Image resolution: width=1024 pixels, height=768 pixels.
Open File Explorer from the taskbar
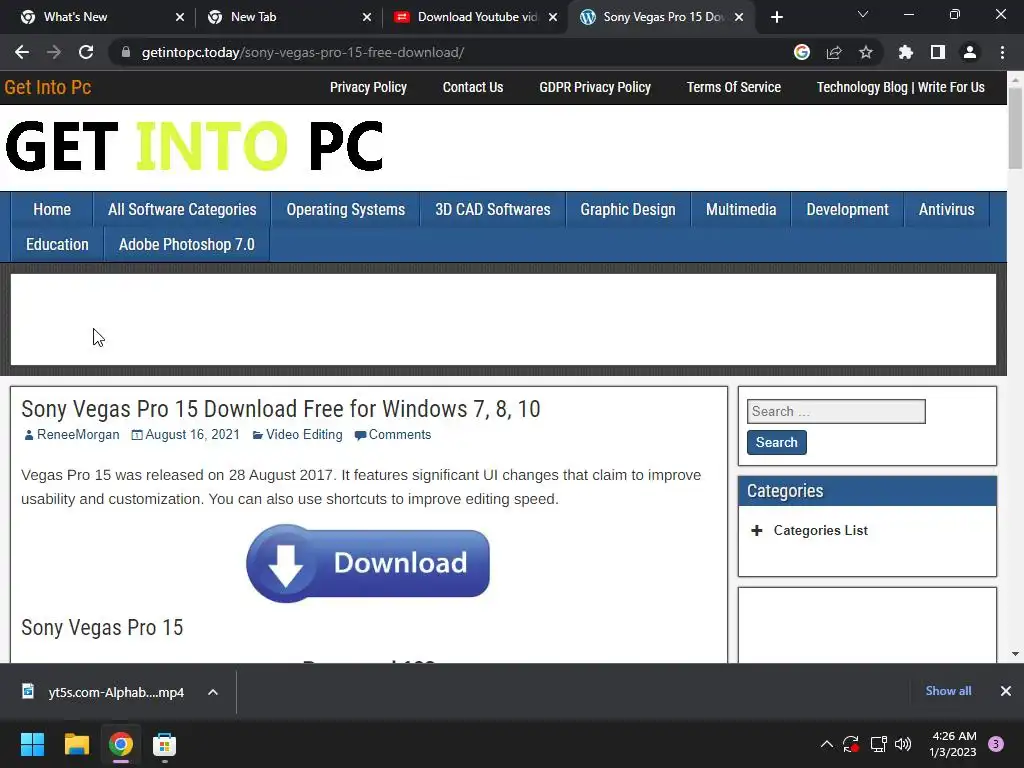pyautogui.click(x=76, y=744)
